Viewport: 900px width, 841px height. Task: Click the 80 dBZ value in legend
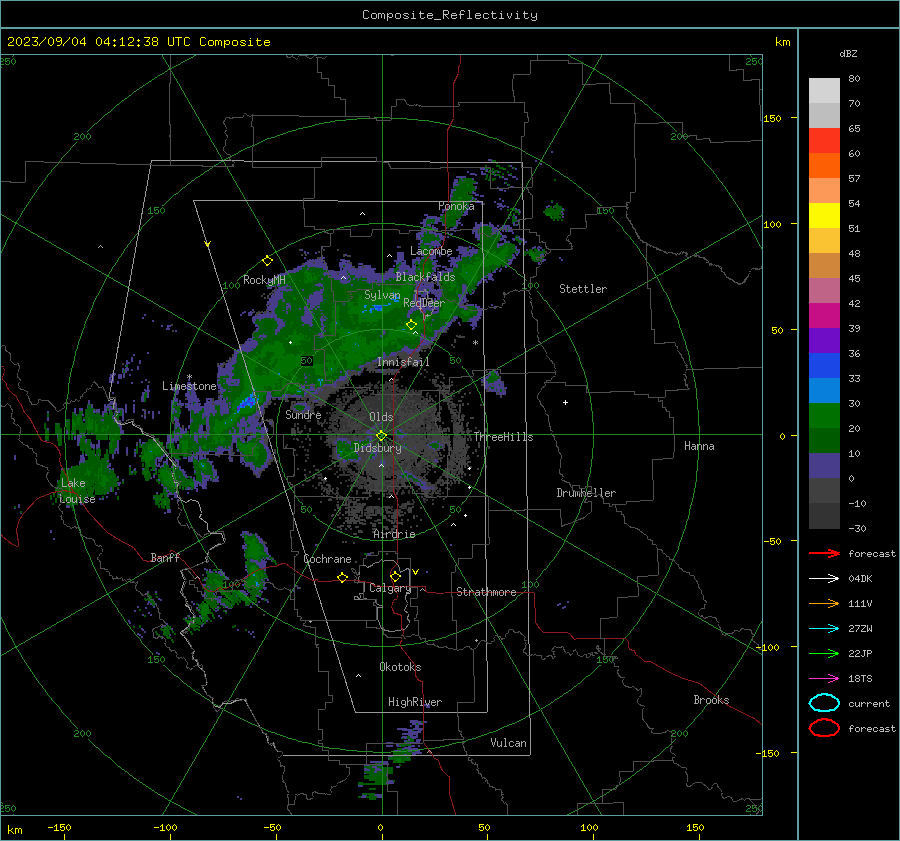[x=854, y=79]
